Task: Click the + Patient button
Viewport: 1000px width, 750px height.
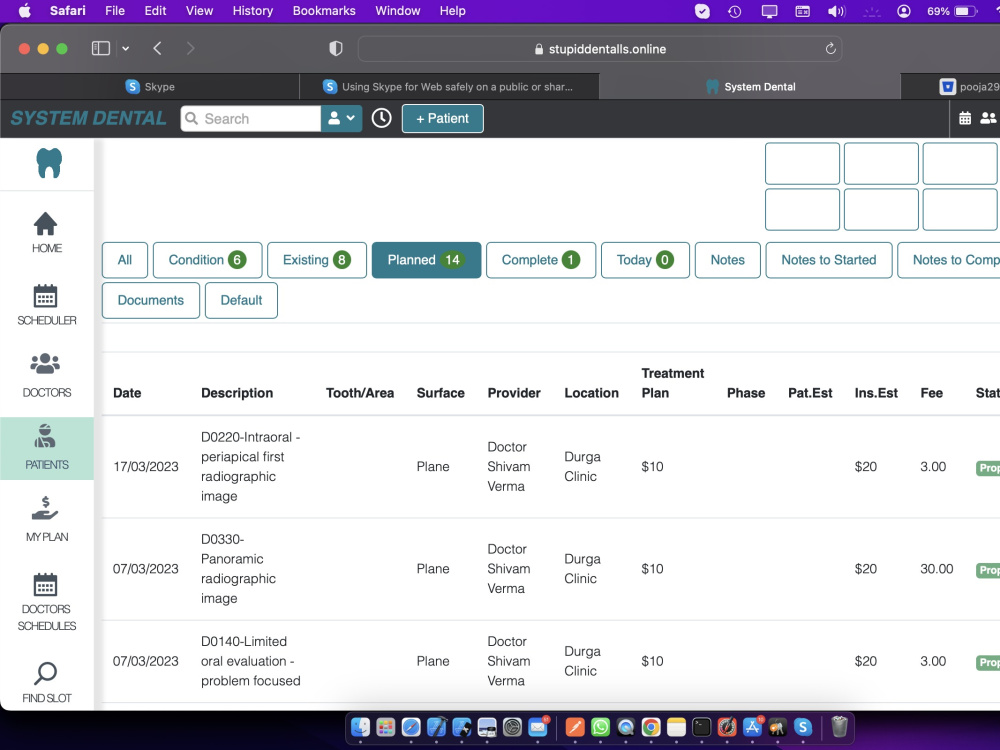Action: pos(443,119)
